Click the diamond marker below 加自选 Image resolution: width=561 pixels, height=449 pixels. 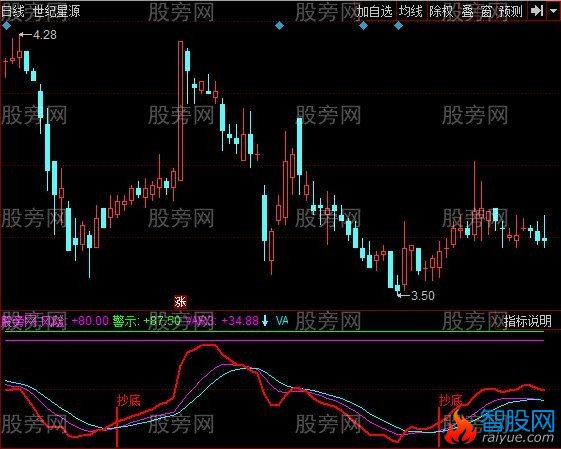pos(363,26)
